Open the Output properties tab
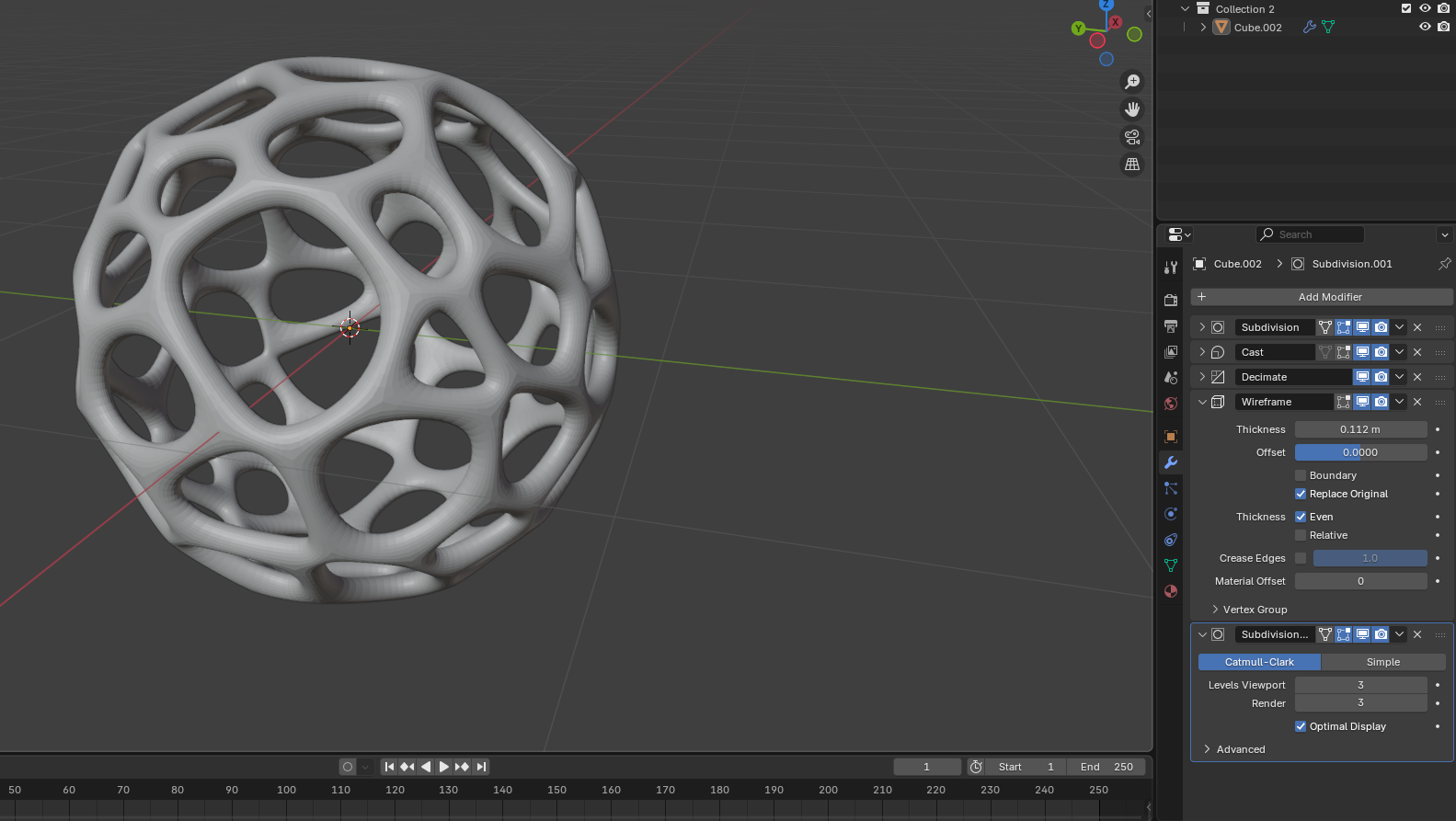The image size is (1456, 821). pos(1171,326)
